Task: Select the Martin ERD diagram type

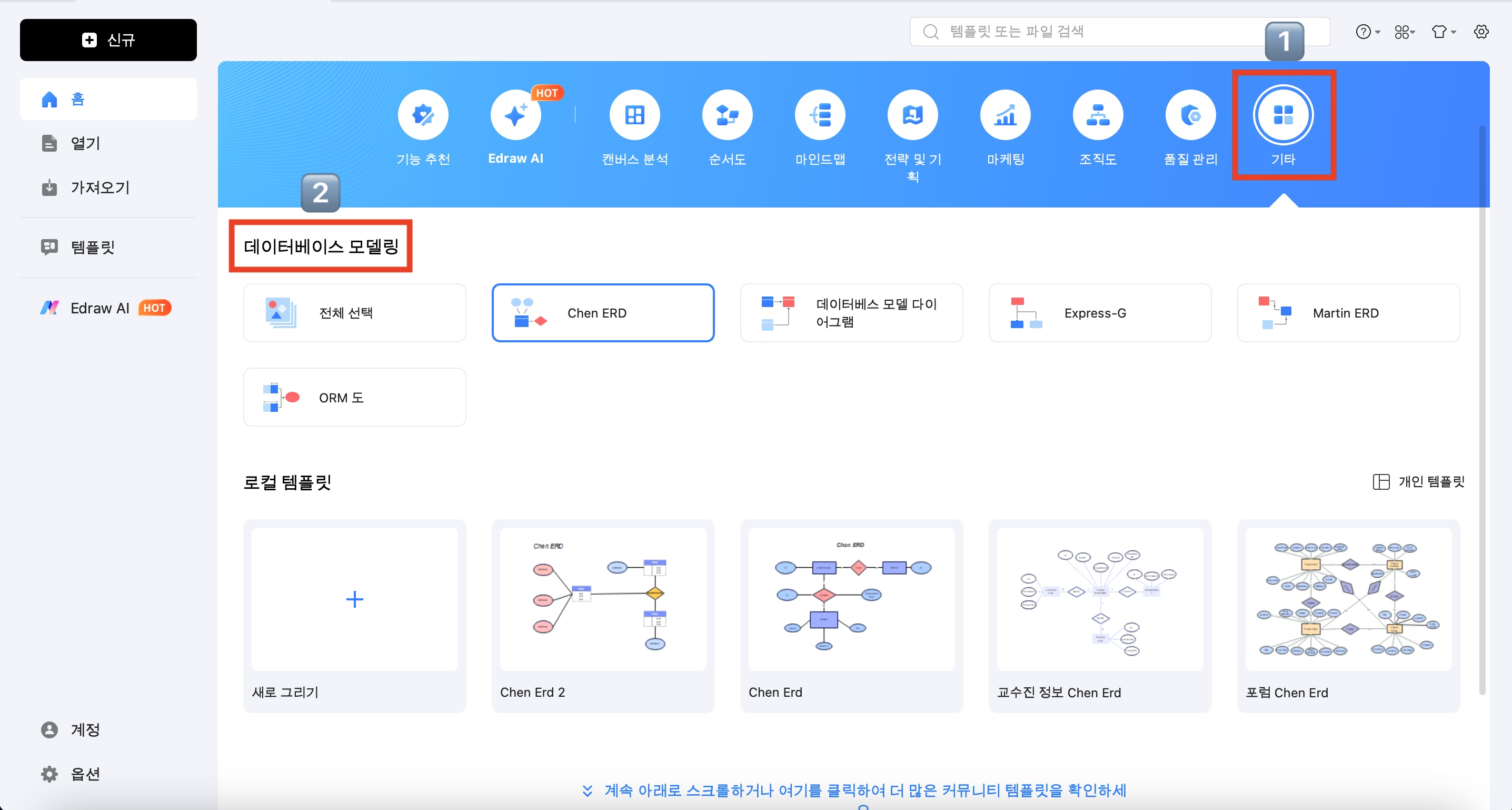Action: [x=1348, y=313]
